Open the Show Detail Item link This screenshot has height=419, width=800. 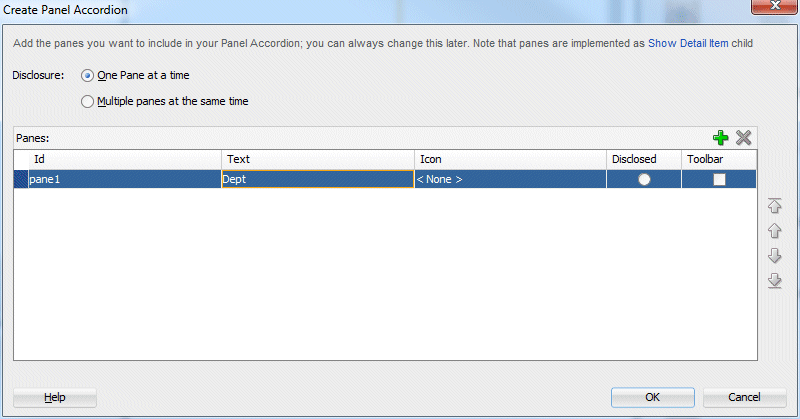[688, 43]
